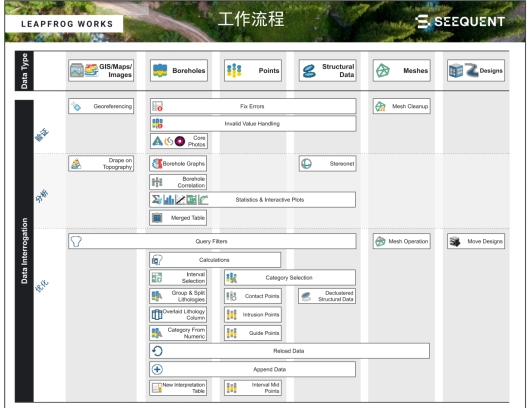The width and height of the screenshot is (532, 408).
Task: Click the Data Type sidebar label
Action: (24, 71)
